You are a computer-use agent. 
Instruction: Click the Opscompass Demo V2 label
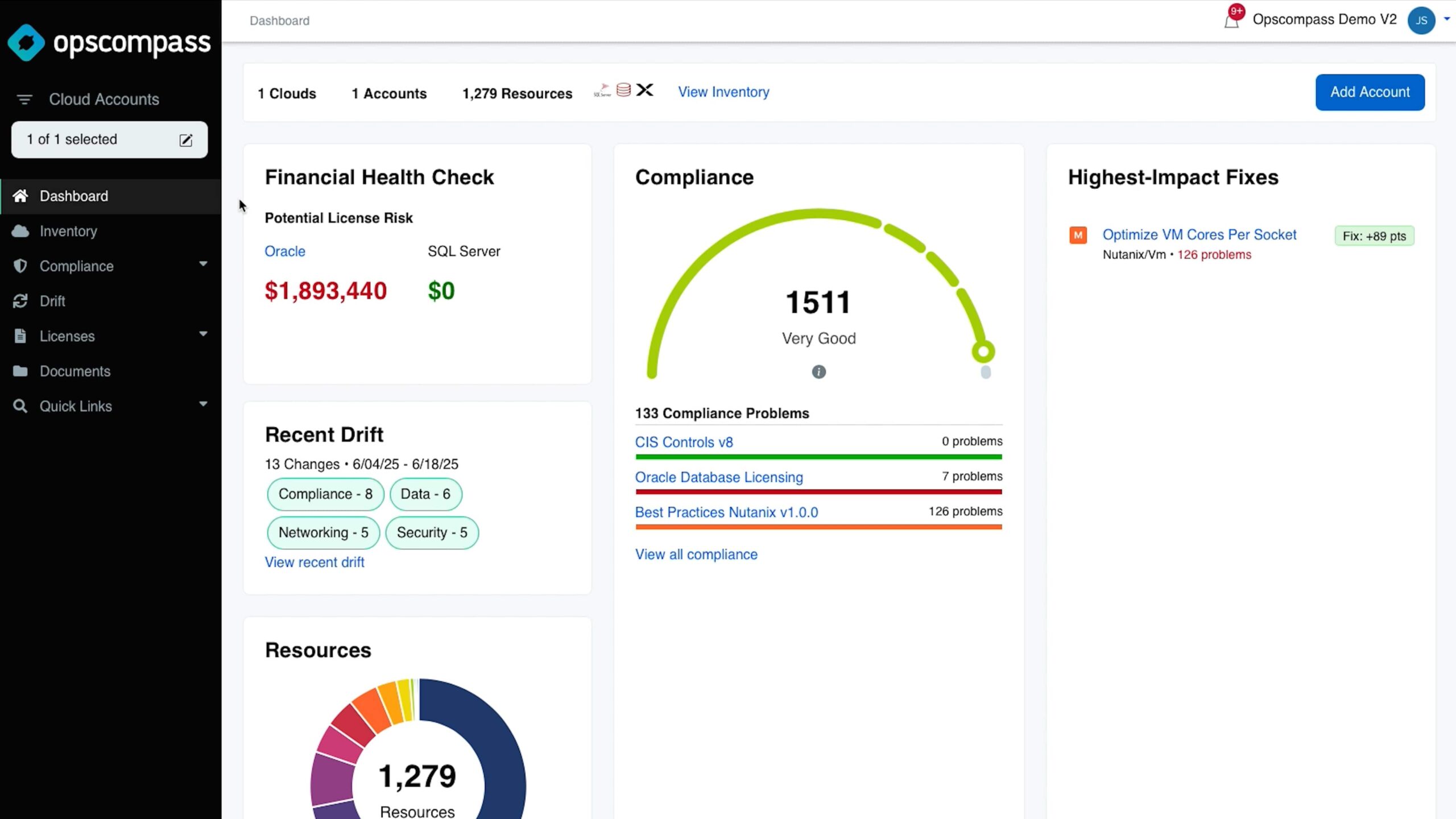click(1325, 19)
